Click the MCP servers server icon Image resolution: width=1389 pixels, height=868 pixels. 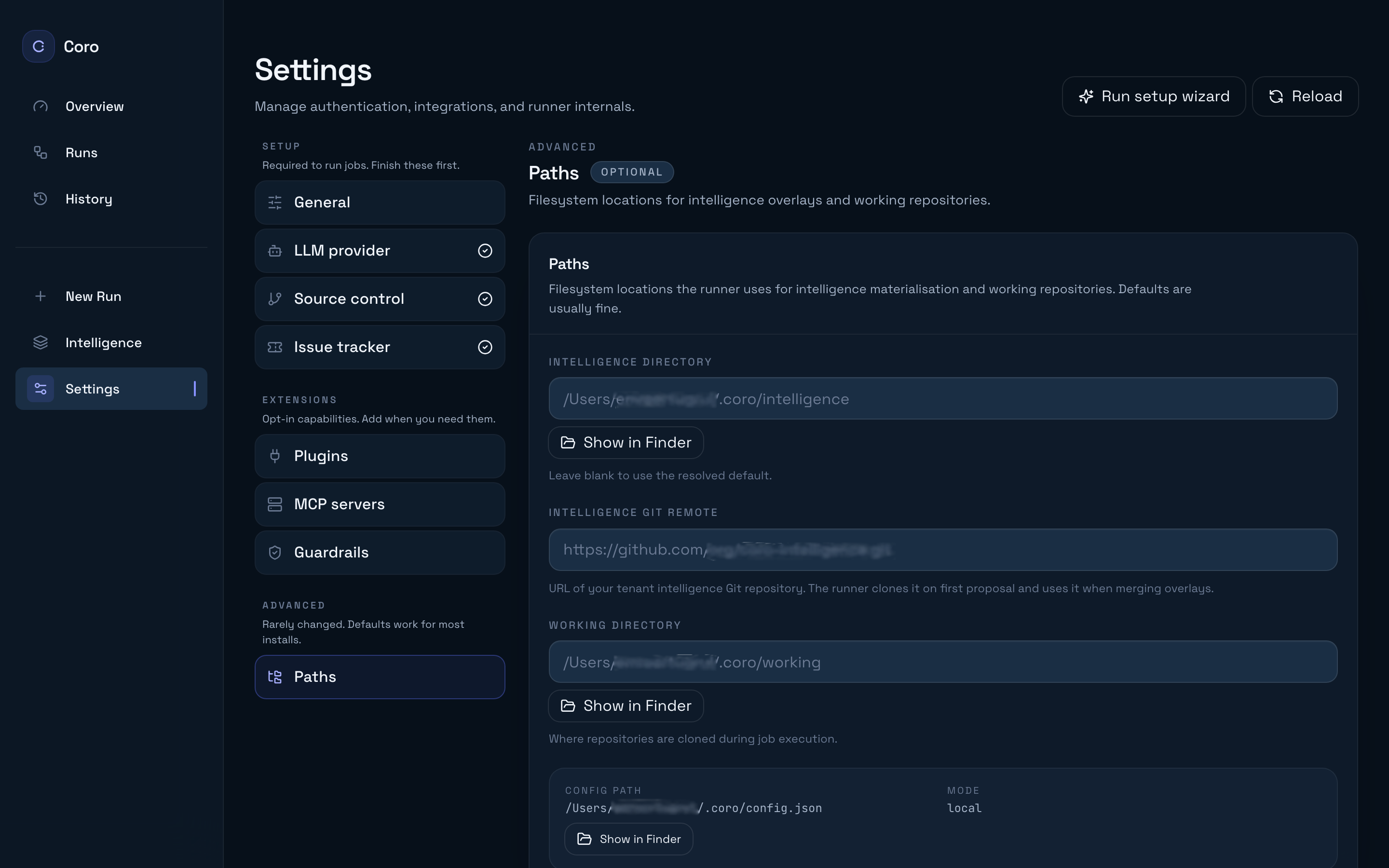pyautogui.click(x=275, y=504)
